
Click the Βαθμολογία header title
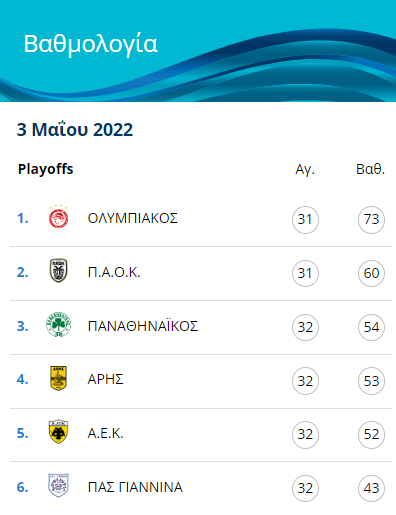[90, 44]
